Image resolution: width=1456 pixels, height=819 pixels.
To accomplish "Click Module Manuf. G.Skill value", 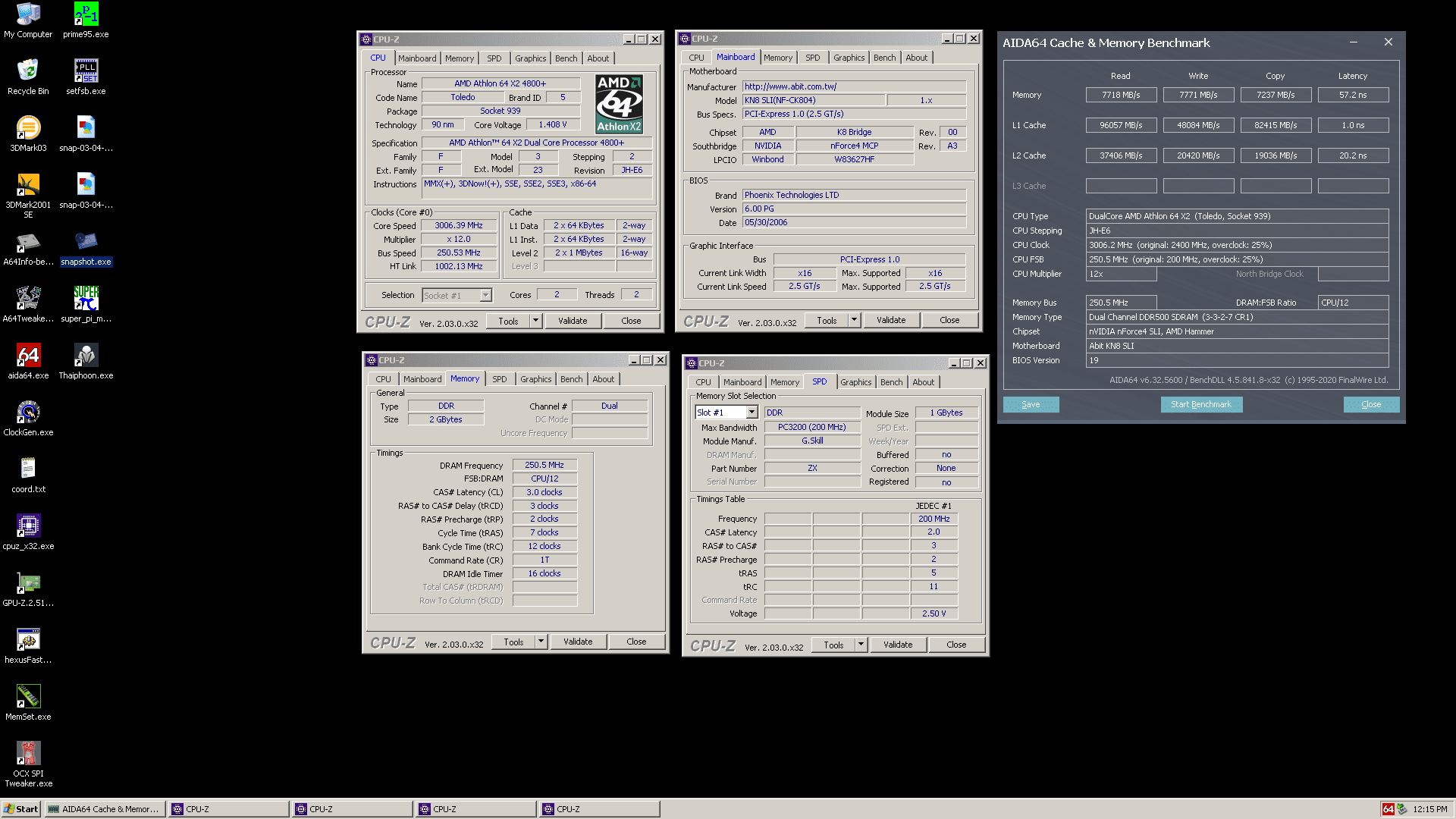I will 812,441.
